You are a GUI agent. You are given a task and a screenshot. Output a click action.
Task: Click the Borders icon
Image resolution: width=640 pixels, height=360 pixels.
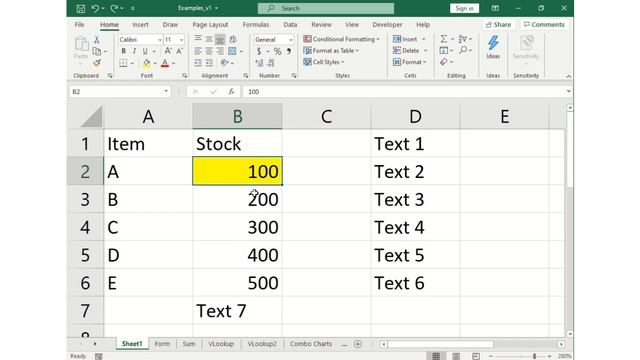[123, 63]
